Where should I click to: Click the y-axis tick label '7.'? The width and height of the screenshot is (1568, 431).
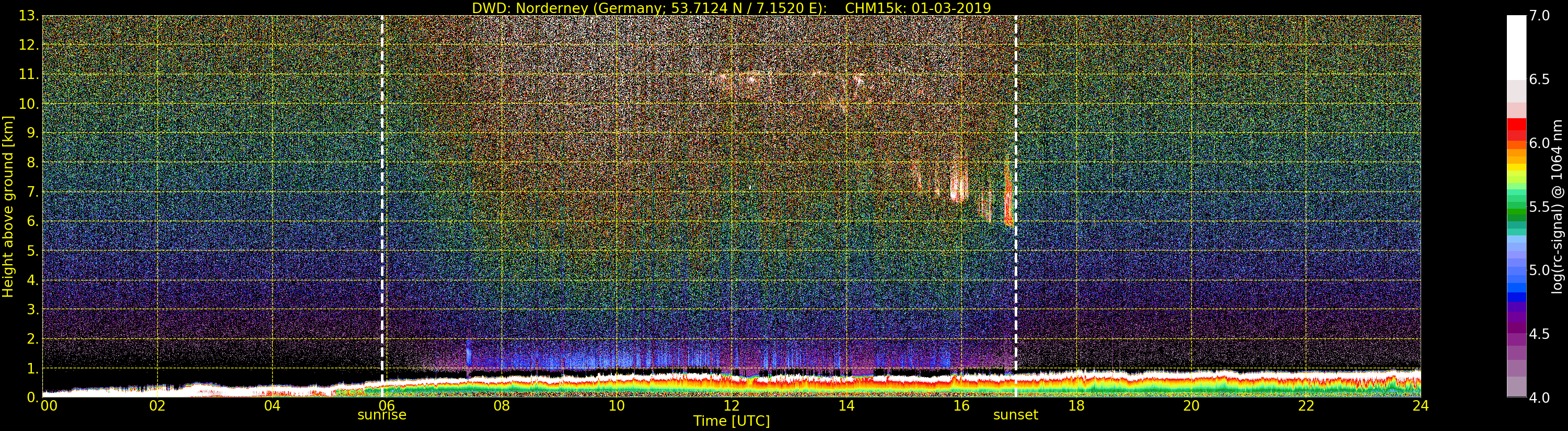click(32, 192)
